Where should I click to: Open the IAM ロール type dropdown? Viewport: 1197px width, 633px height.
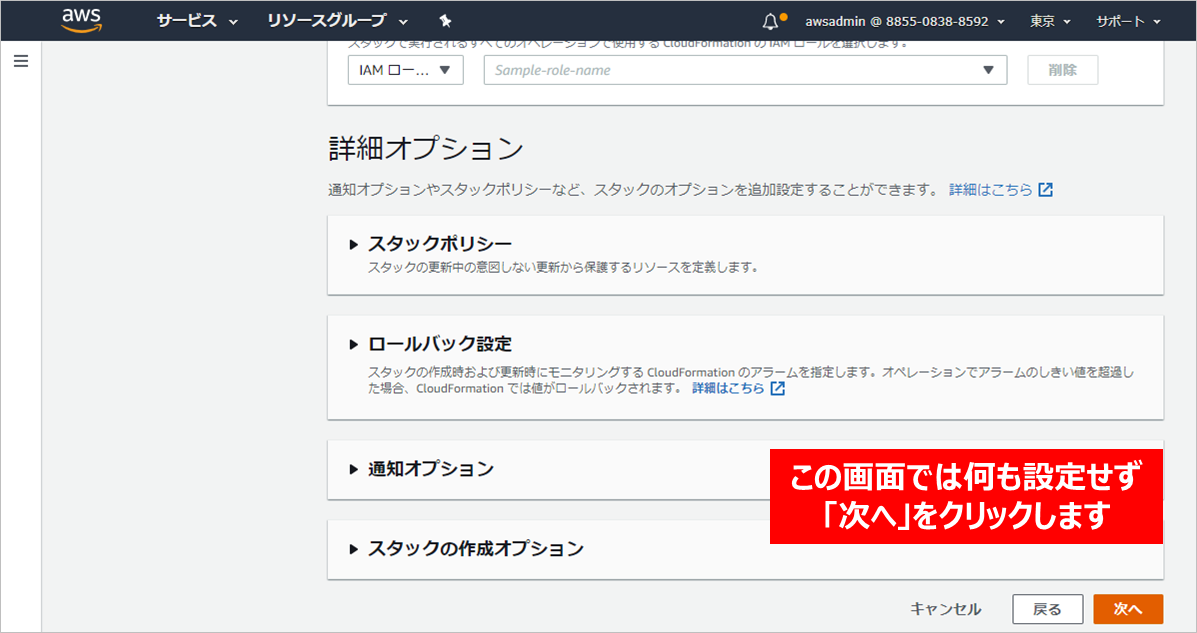pyautogui.click(x=405, y=70)
